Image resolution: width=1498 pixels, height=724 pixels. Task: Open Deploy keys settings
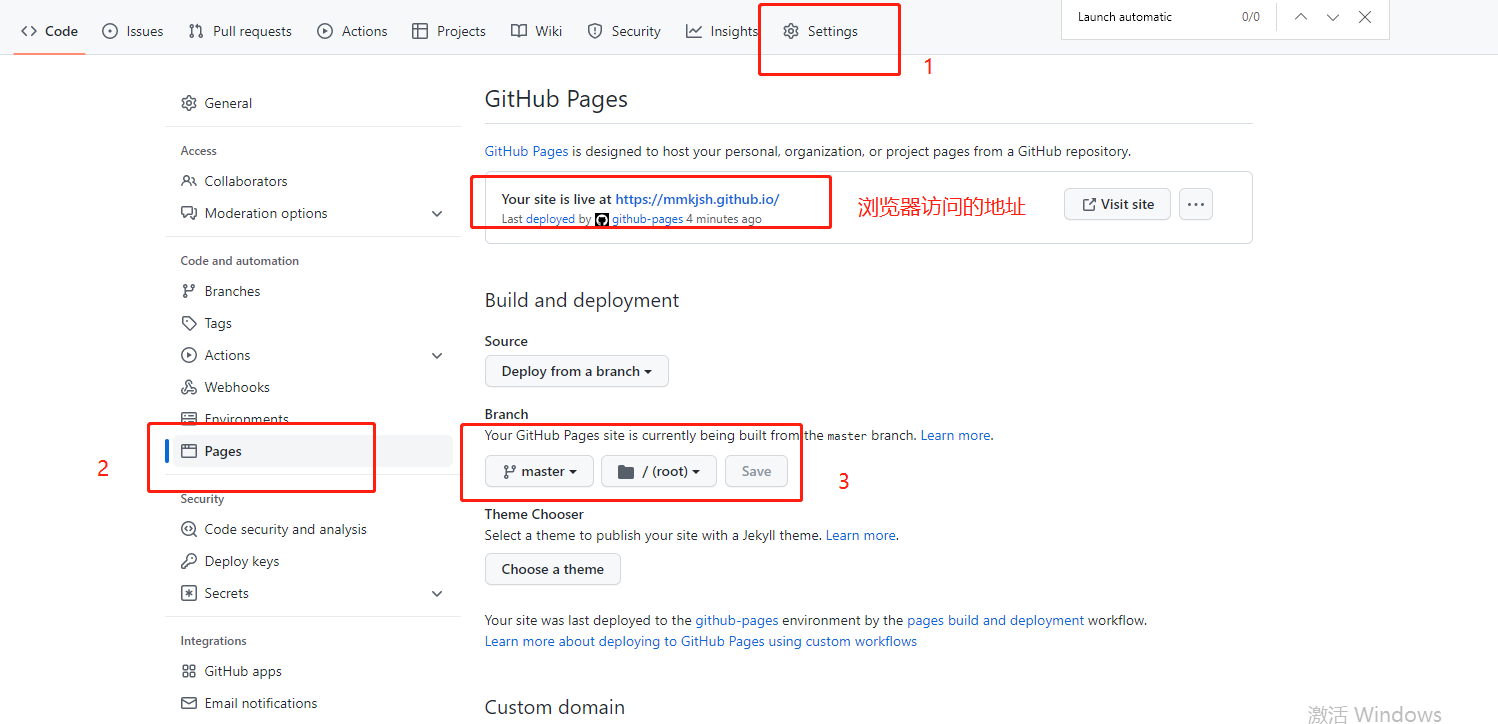pyautogui.click(x=313, y=561)
